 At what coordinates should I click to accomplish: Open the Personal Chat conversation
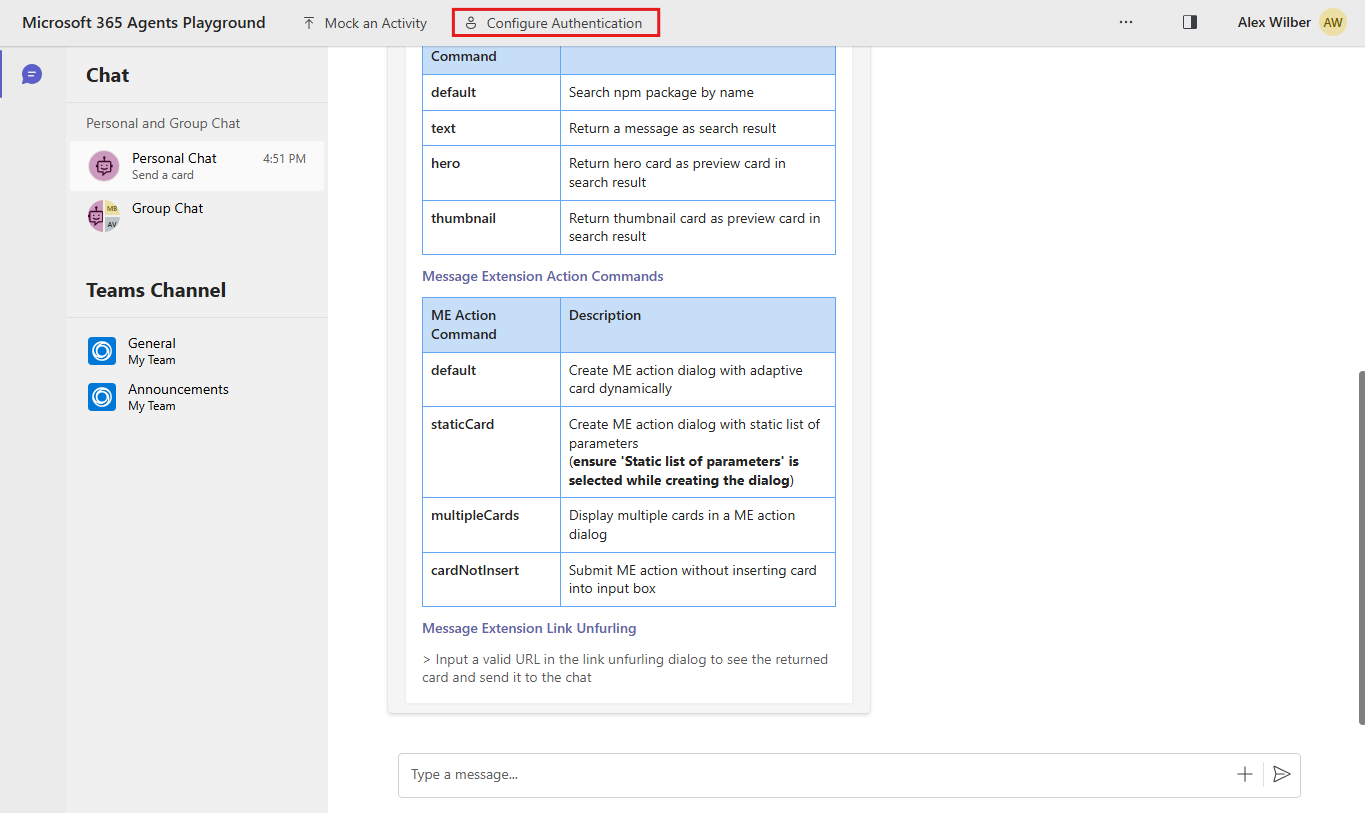[196, 166]
